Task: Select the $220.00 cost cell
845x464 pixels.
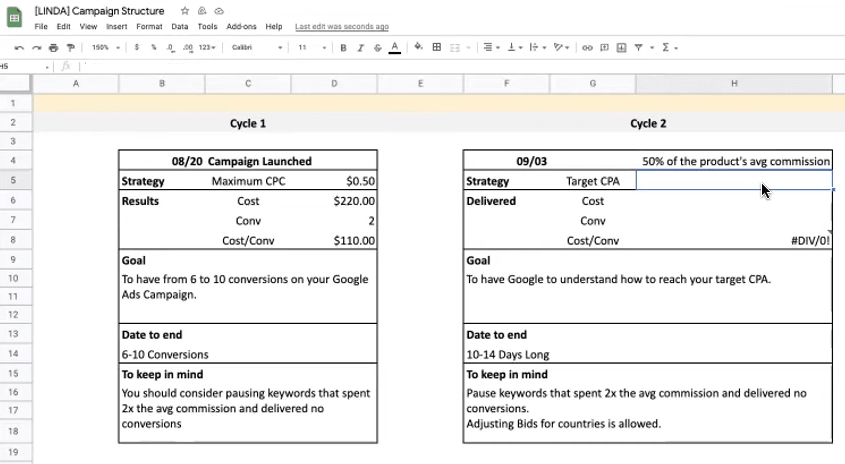Action: pyautogui.click(x=334, y=201)
